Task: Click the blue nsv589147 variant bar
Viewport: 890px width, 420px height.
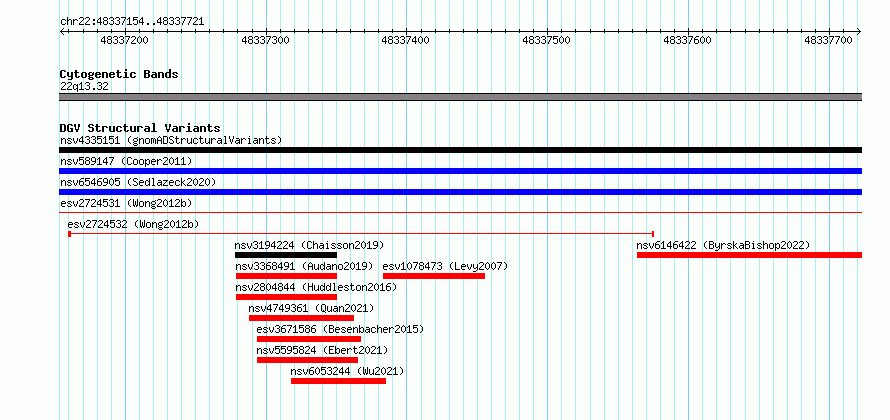Action: [x=460, y=171]
